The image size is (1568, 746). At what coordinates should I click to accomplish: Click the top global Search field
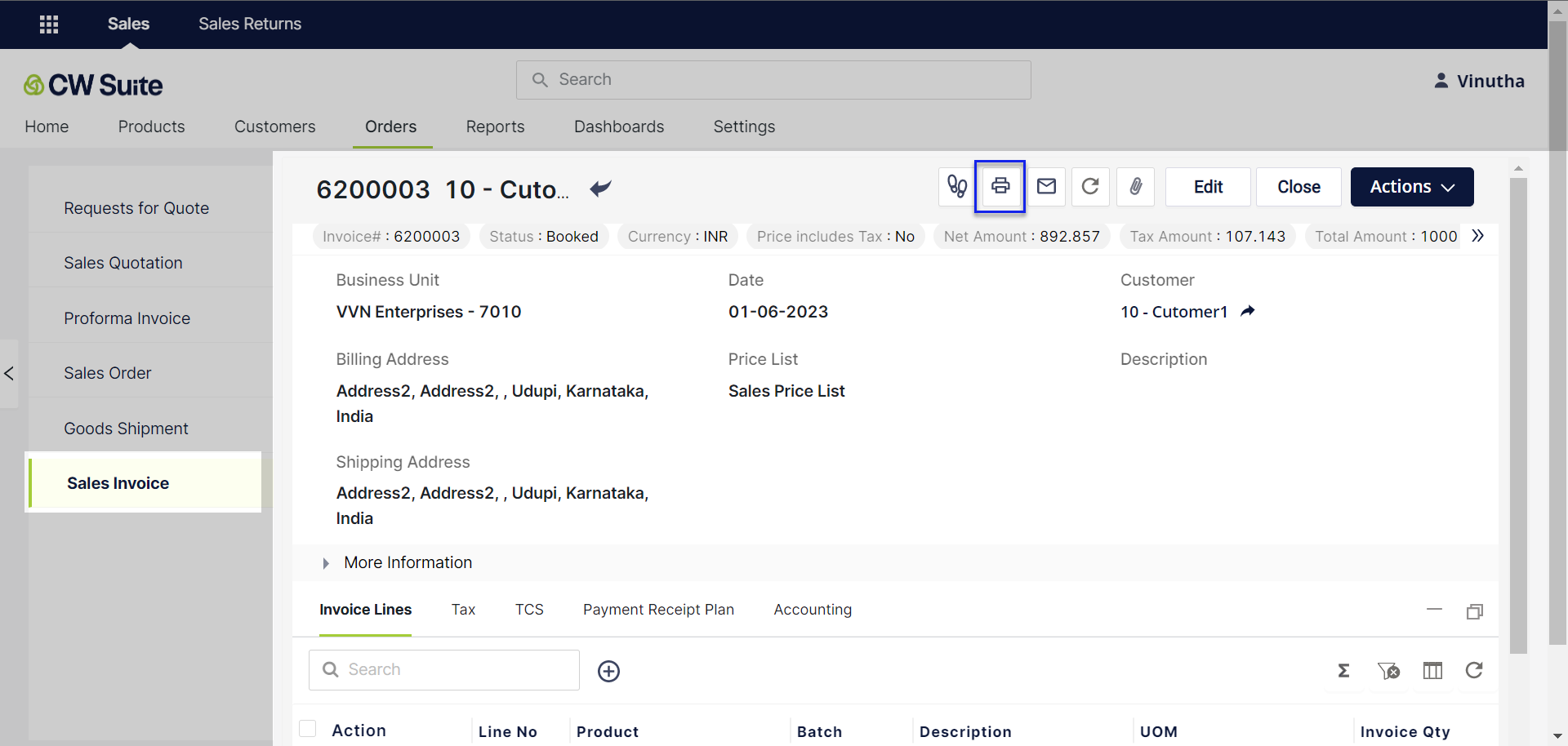[x=773, y=80]
